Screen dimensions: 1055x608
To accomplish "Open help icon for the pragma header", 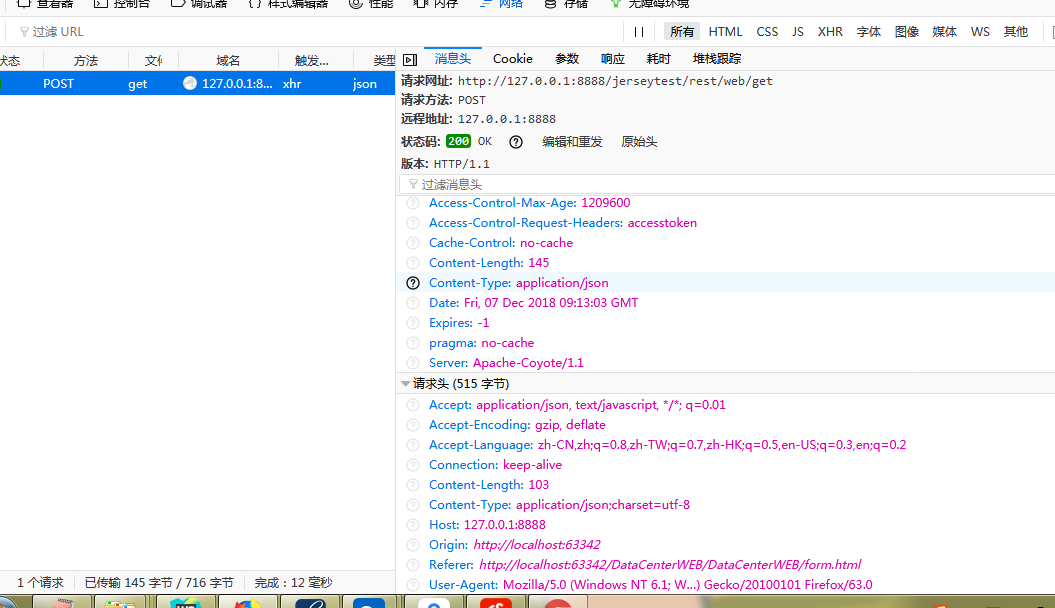I will (413, 343).
